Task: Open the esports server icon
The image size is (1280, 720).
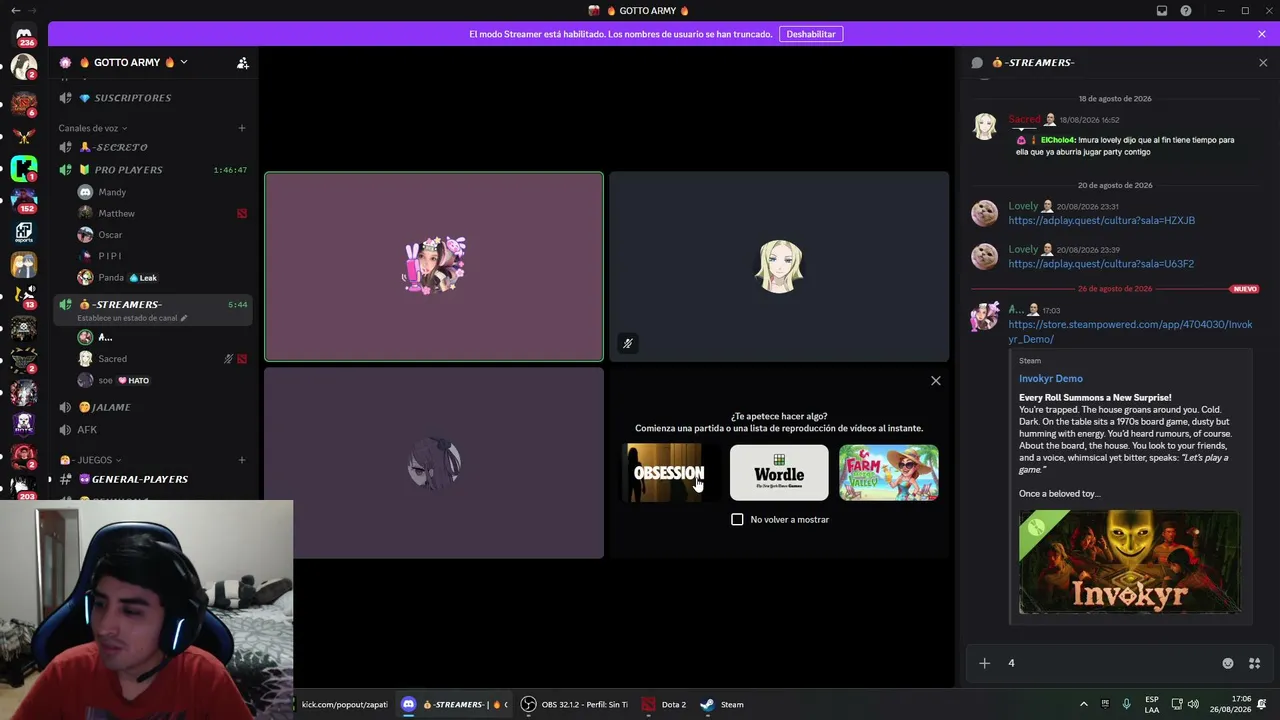Action: (x=24, y=233)
